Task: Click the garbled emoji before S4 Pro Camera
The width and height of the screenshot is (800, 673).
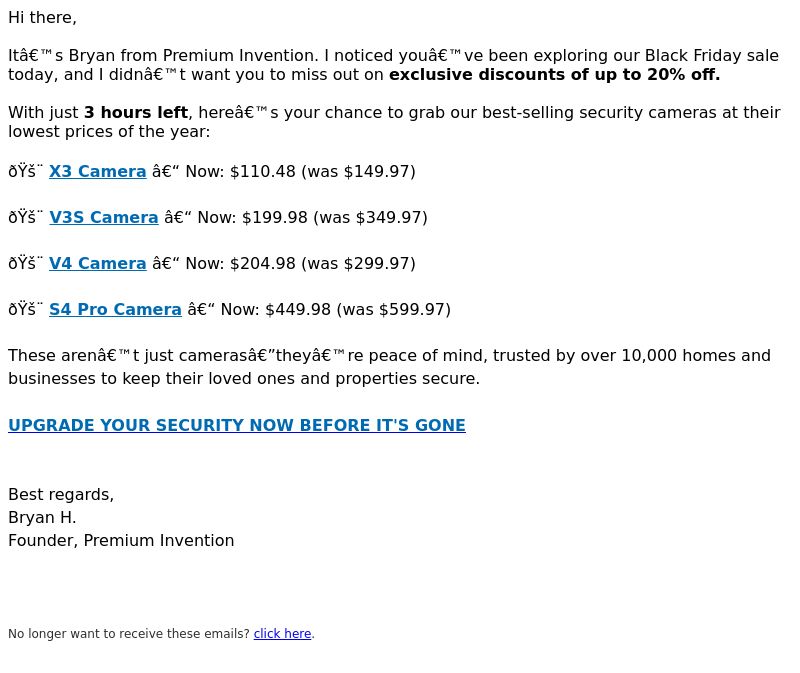Action: click(26, 310)
